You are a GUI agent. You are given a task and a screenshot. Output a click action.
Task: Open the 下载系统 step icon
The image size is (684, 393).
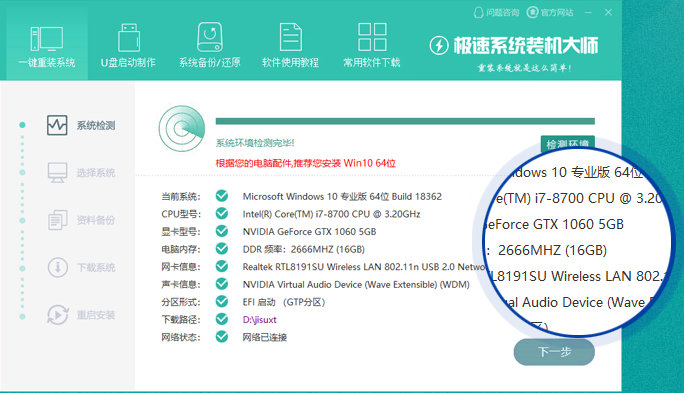point(57,267)
